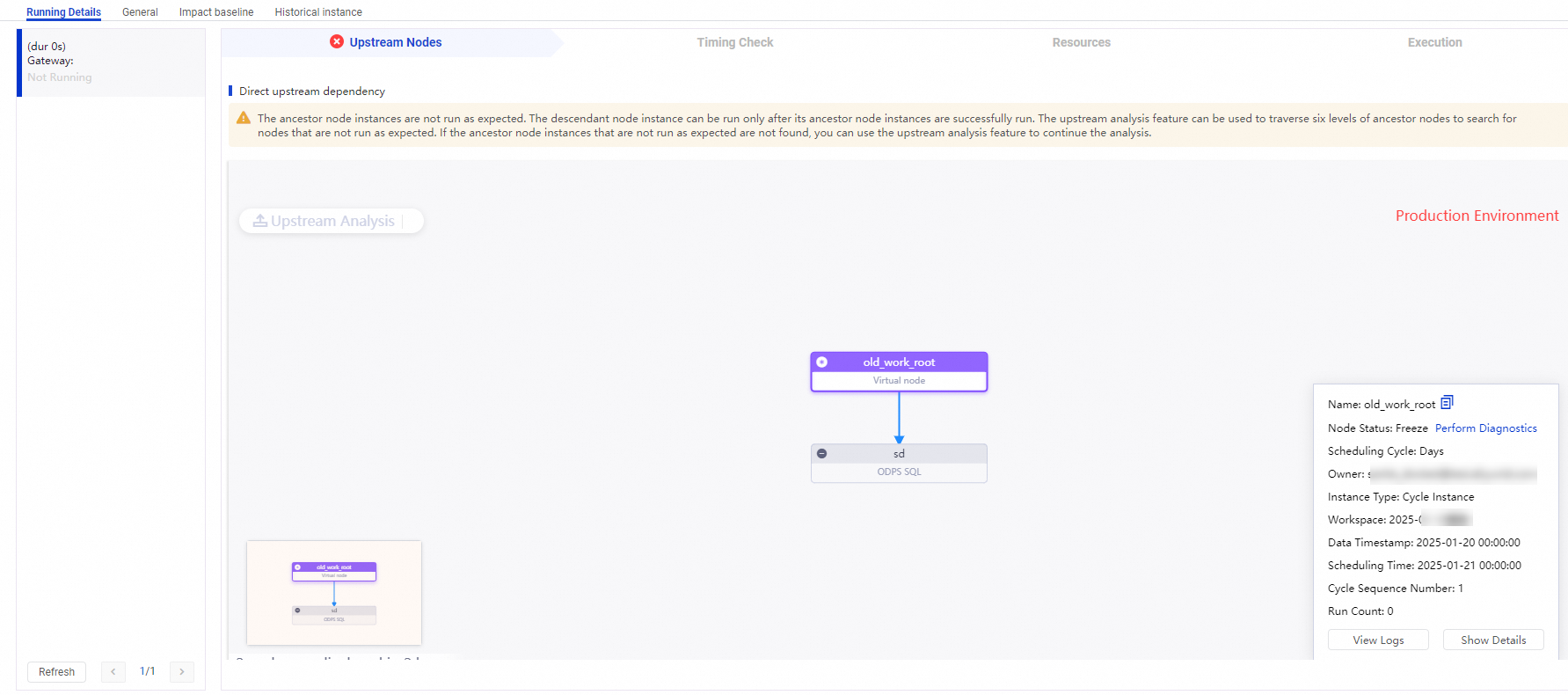Select the Upstream Nodes step
Viewport: 1568px width, 695px height.
click(396, 42)
